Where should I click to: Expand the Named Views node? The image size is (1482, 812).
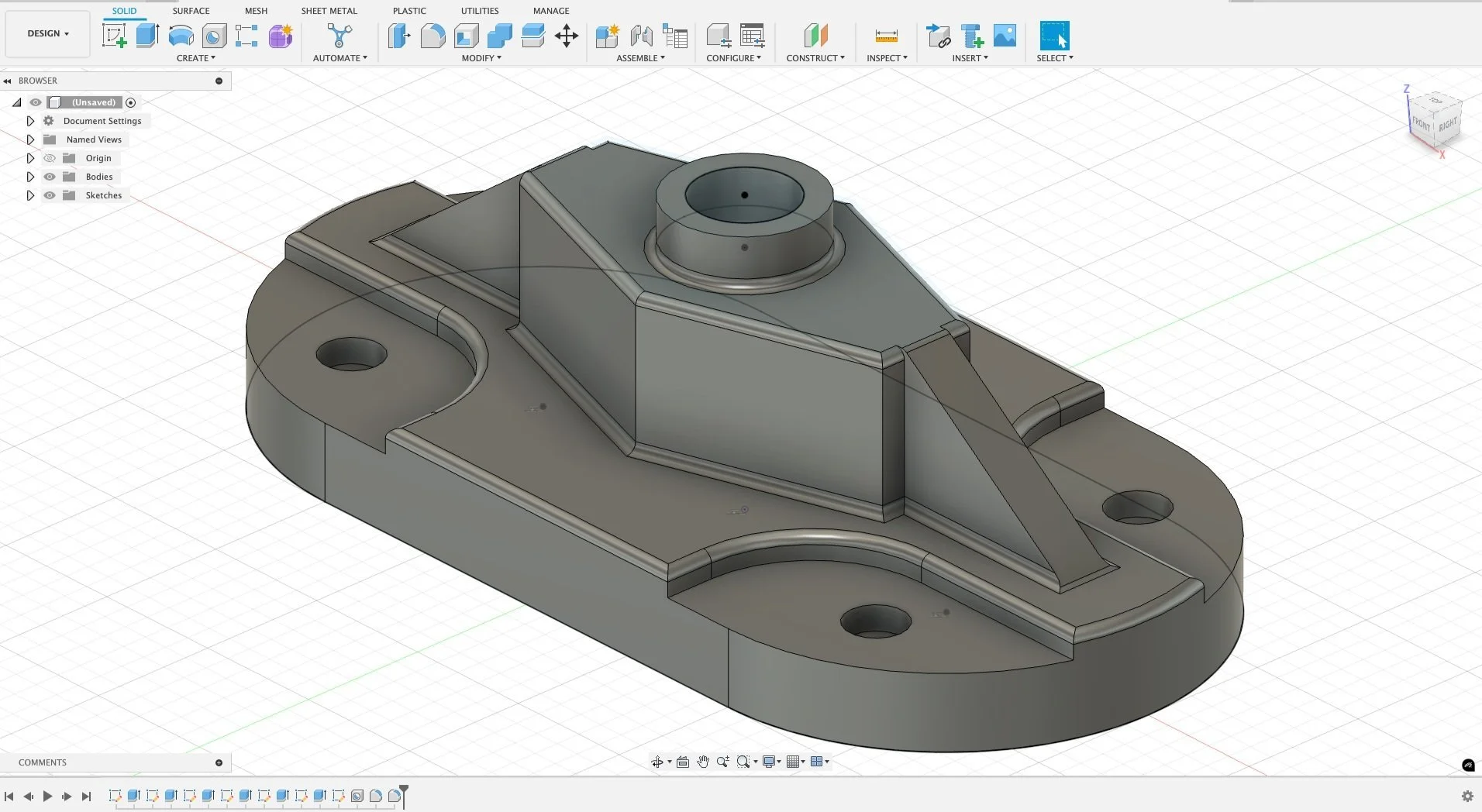(x=30, y=139)
